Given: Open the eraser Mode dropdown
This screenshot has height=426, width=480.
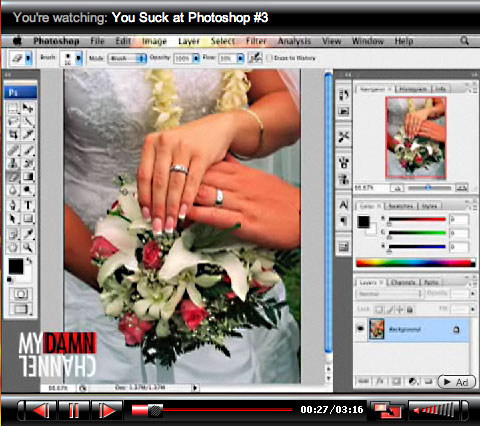Looking at the screenshot, I should 127,58.
